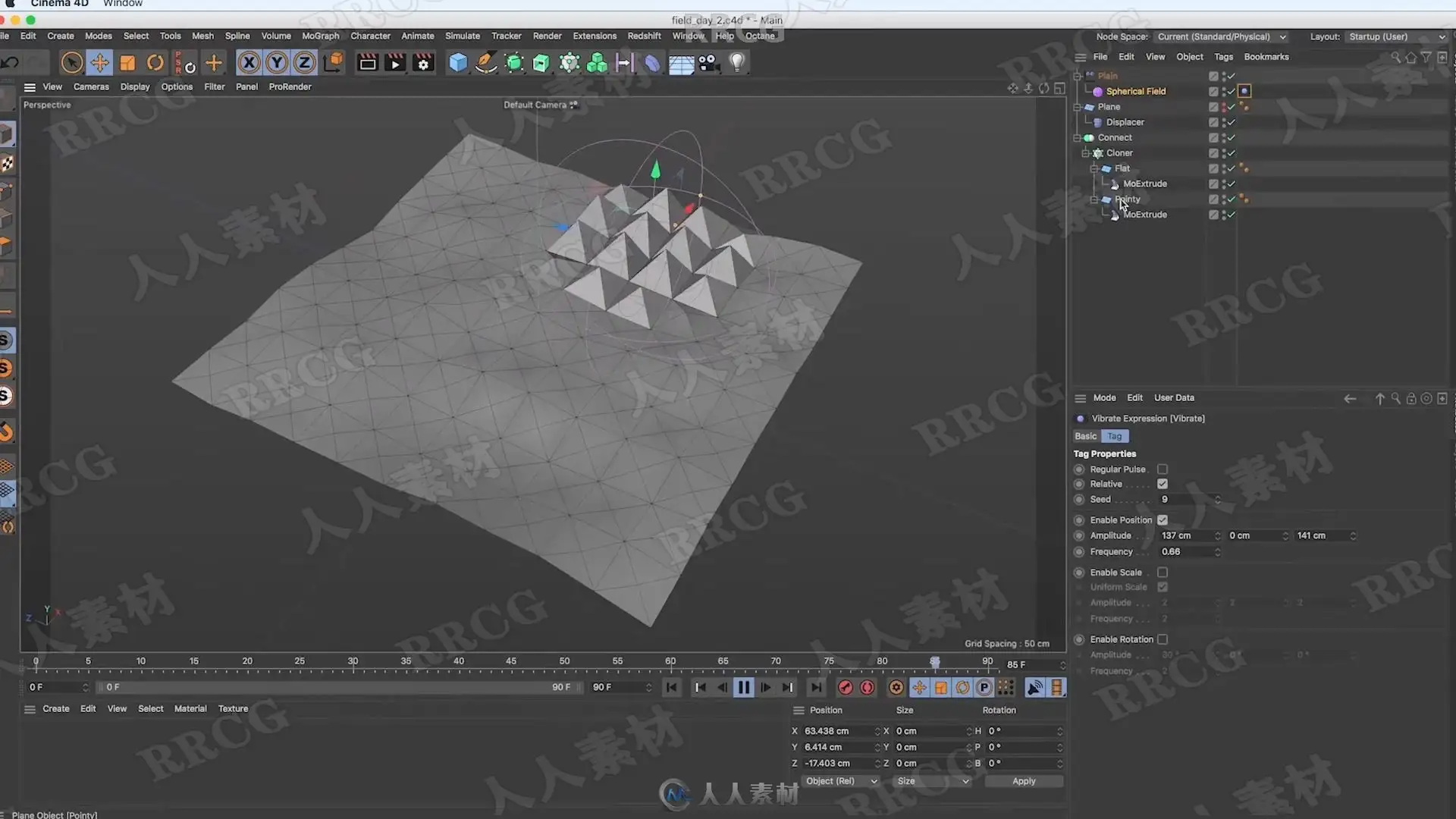
Task: Enable the Enable Rotation checkbox
Action: (1163, 639)
